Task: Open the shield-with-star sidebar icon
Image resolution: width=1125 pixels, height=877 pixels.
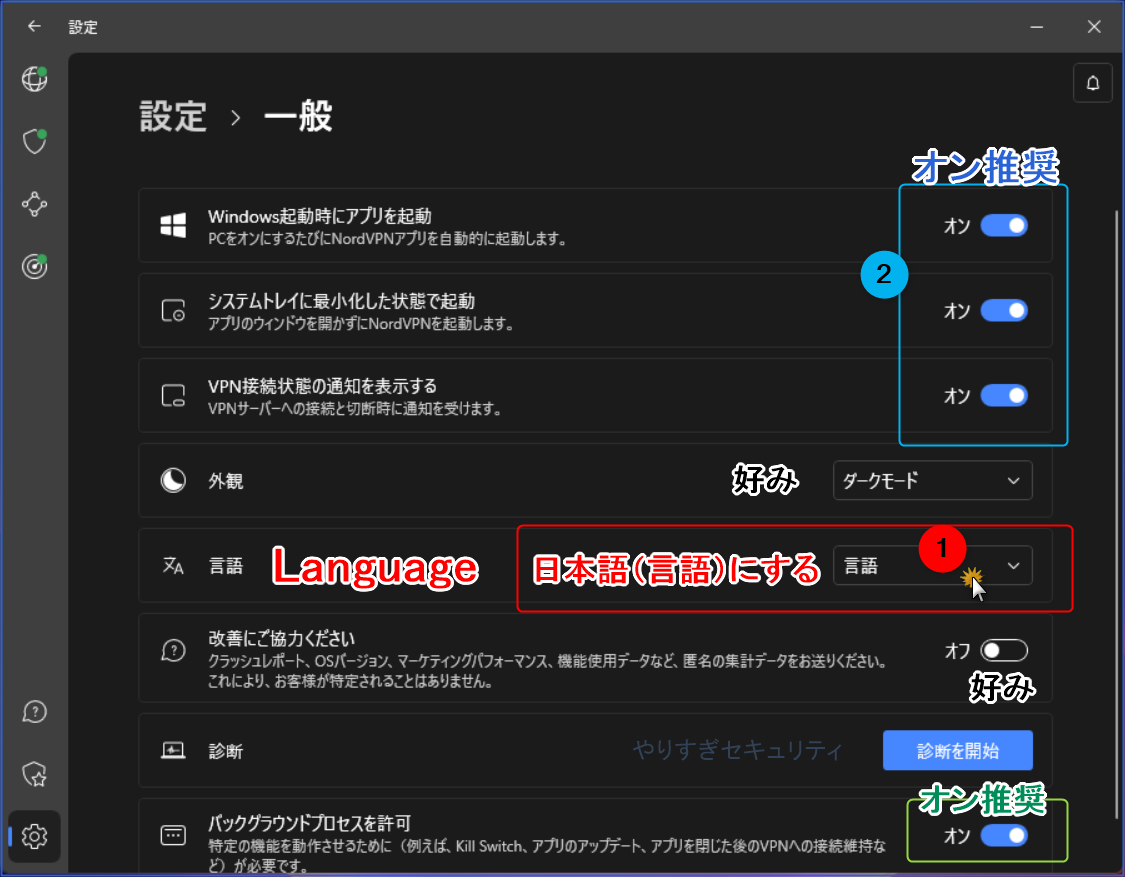Action: (x=34, y=774)
